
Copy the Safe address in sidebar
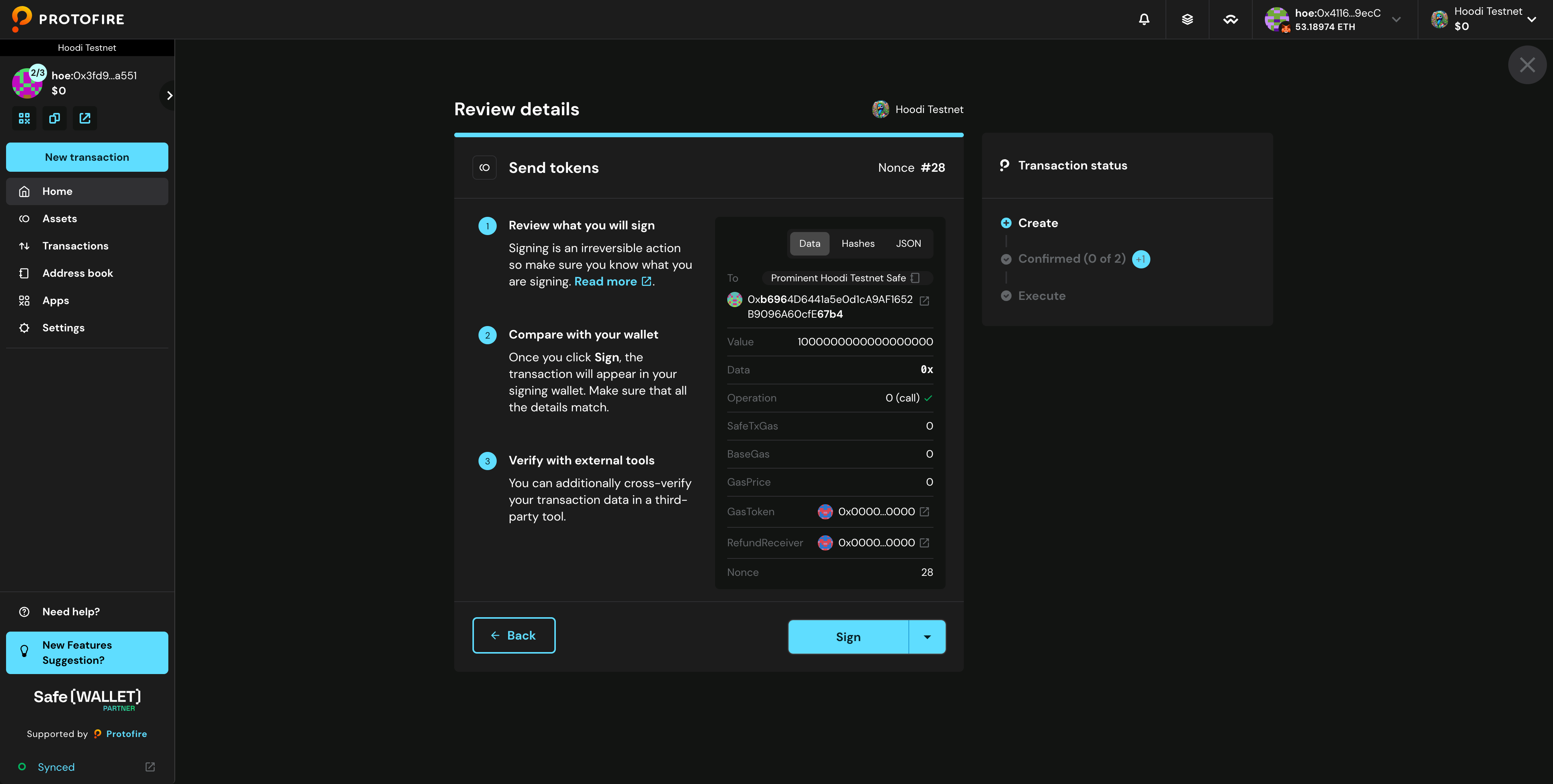[x=54, y=119]
